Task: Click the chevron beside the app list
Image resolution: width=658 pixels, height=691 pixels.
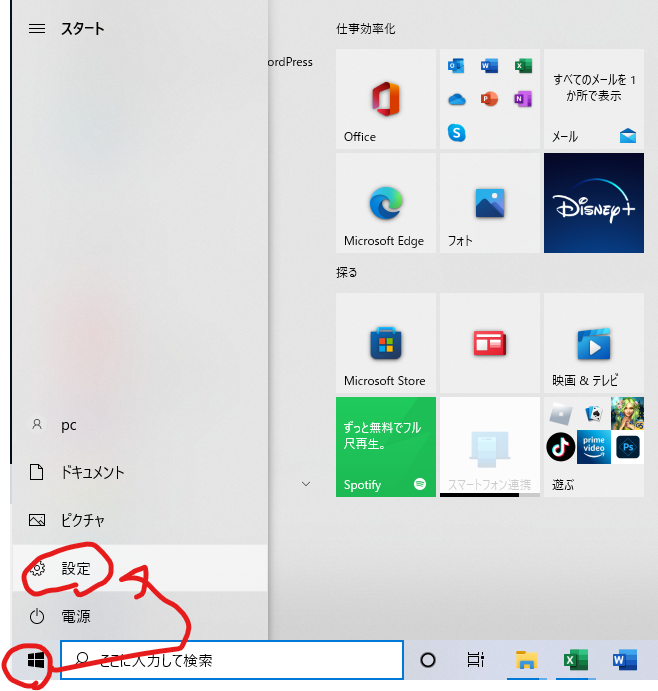Action: coord(306,484)
